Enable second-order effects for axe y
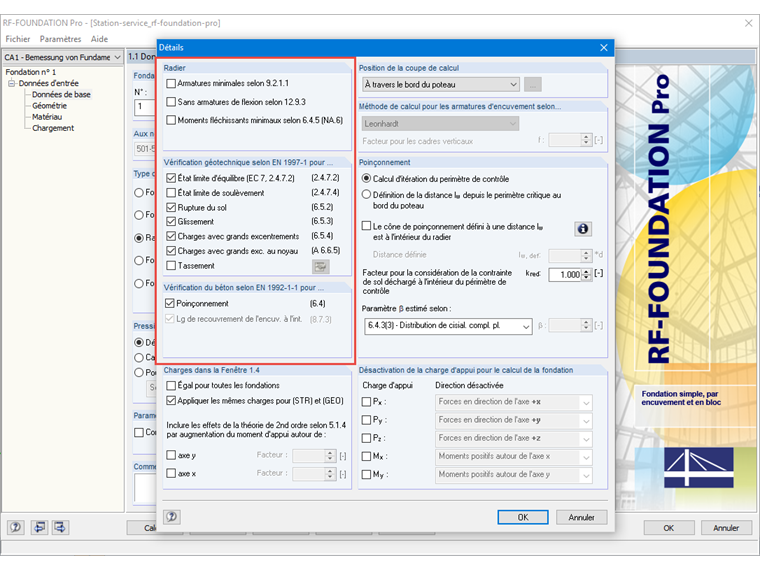The height and width of the screenshot is (570, 760). 171,455
